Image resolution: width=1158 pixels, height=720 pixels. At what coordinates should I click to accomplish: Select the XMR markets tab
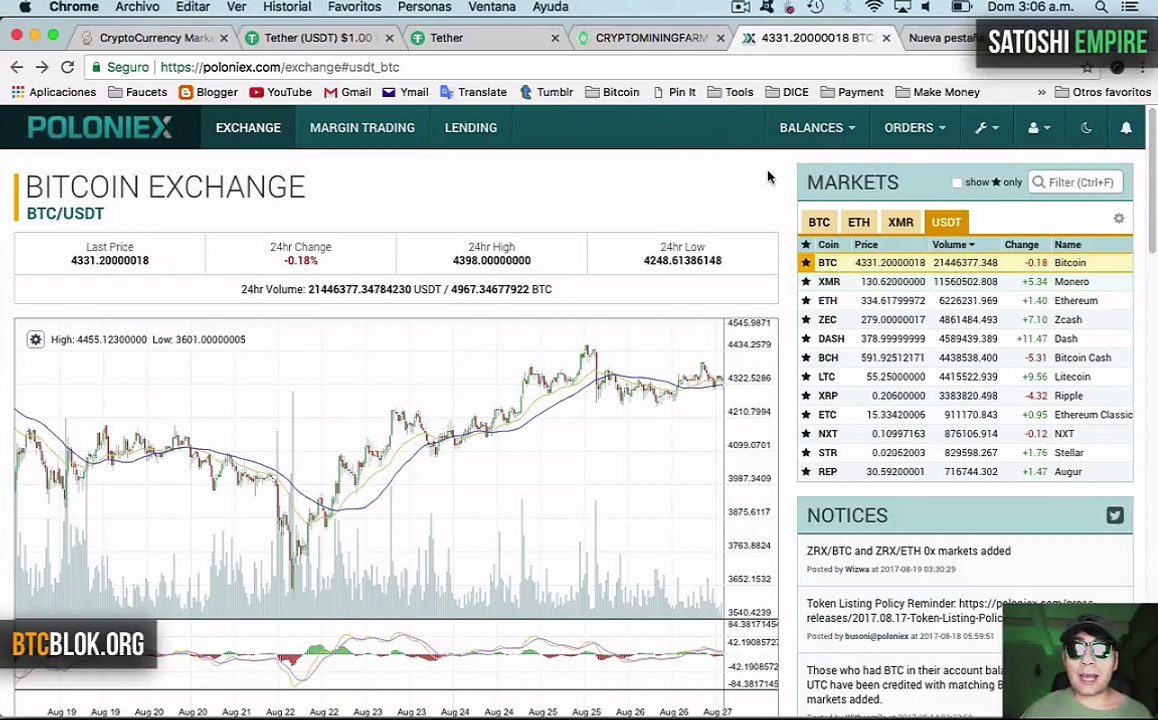pos(900,222)
